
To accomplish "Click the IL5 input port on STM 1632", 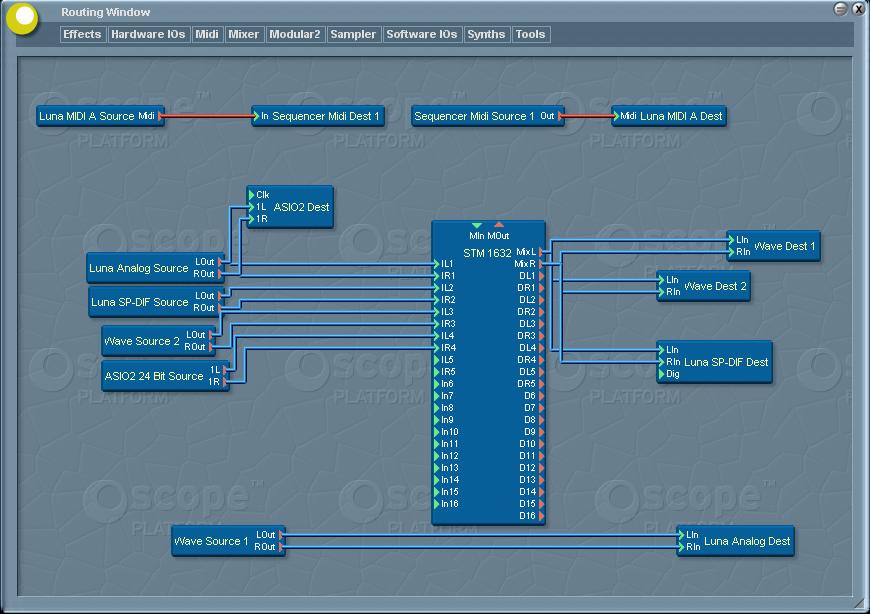I will tap(437, 360).
